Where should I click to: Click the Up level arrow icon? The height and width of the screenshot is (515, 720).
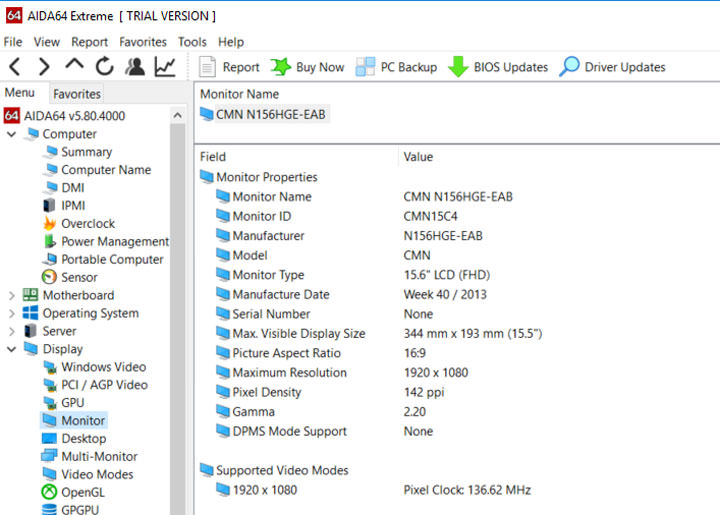pyautogui.click(x=74, y=67)
